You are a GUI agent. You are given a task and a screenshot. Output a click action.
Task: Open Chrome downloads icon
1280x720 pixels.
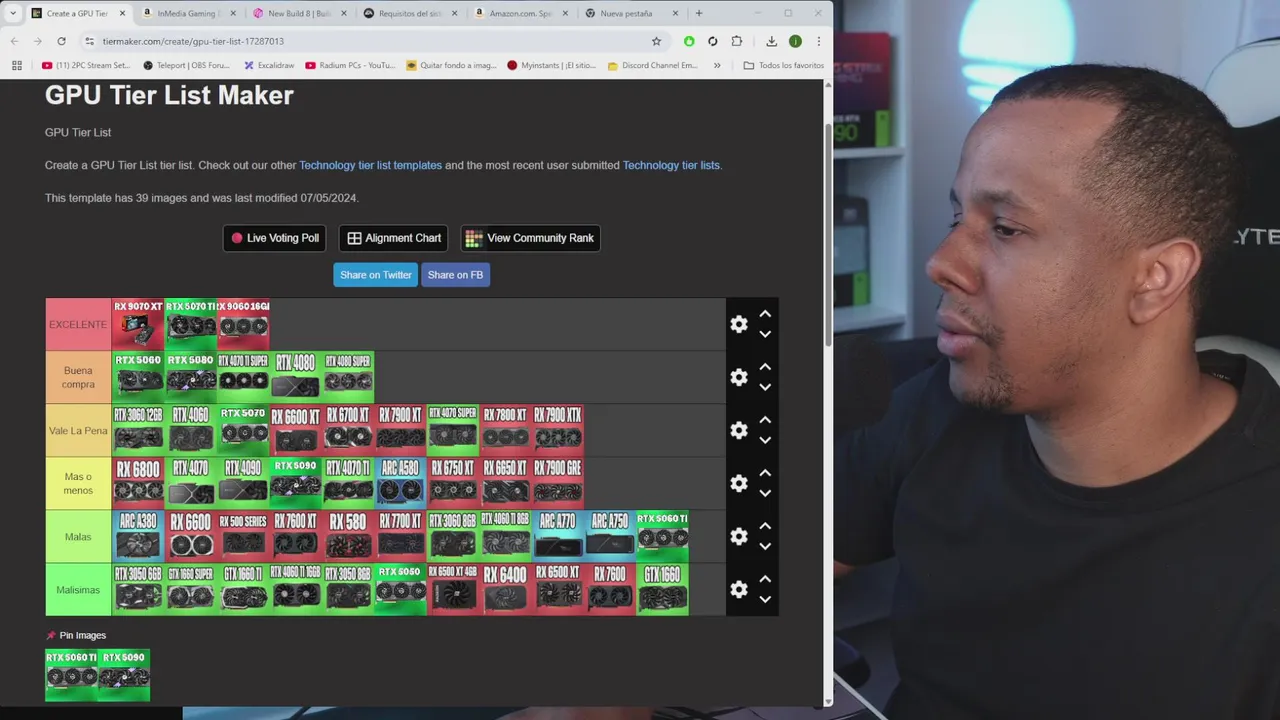(x=771, y=41)
